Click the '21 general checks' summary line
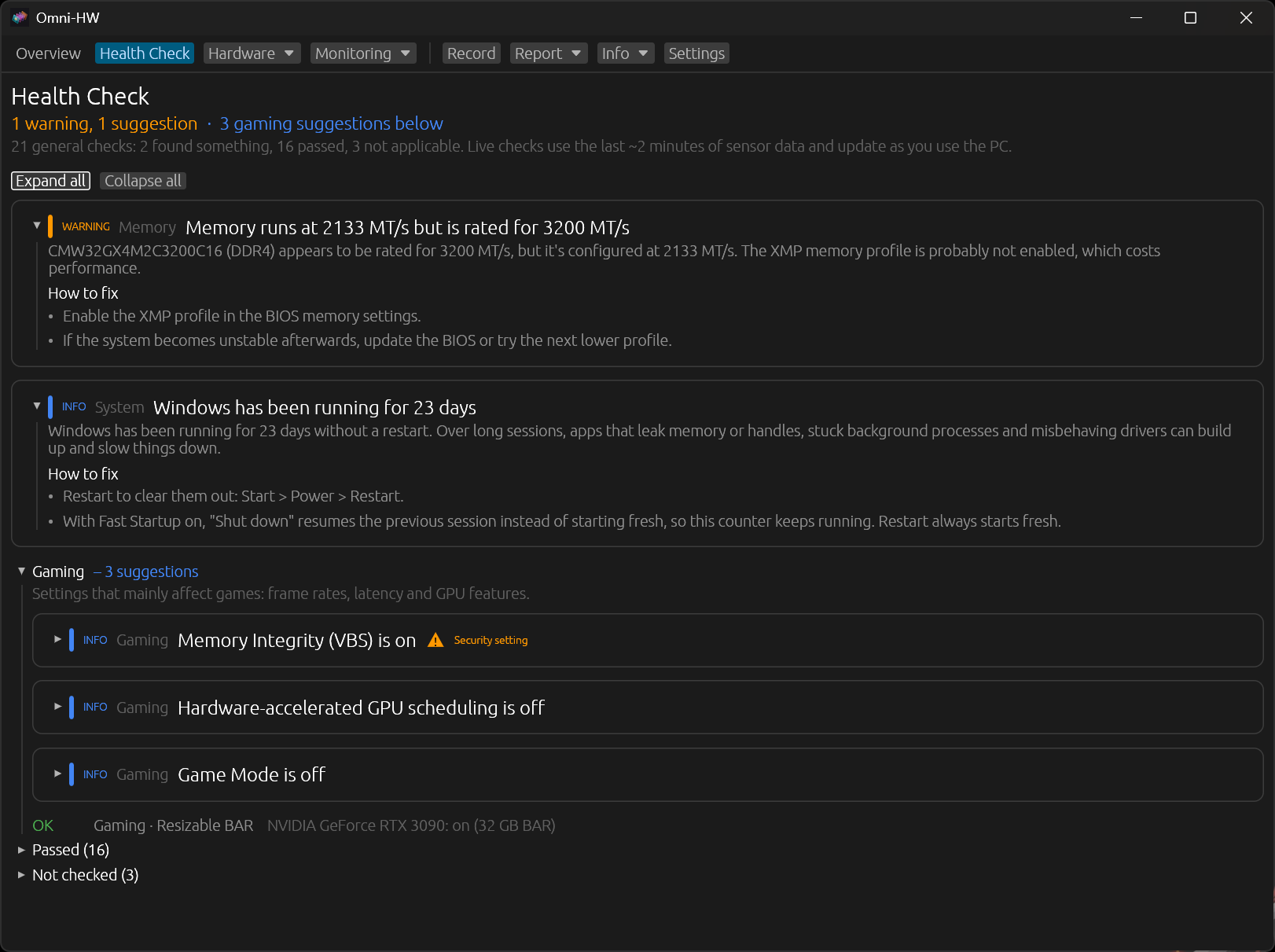Image resolution: width=1275 pixels, height=952 pixels. point(512,146)
